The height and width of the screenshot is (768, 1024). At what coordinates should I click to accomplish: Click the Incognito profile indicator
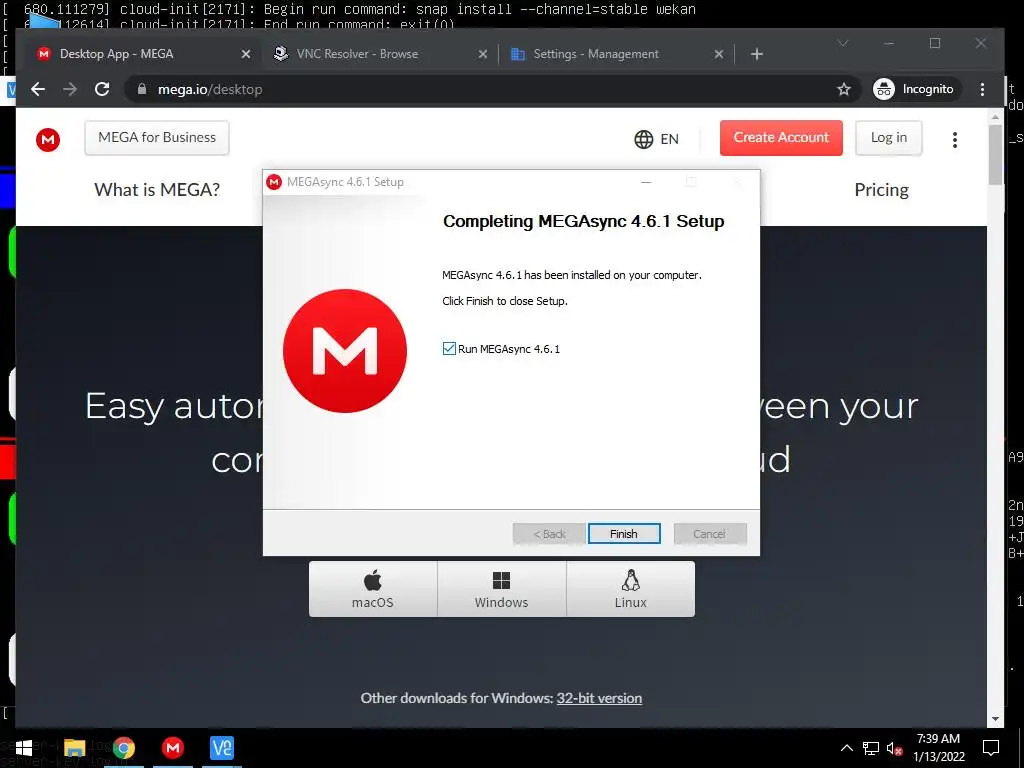914,89
